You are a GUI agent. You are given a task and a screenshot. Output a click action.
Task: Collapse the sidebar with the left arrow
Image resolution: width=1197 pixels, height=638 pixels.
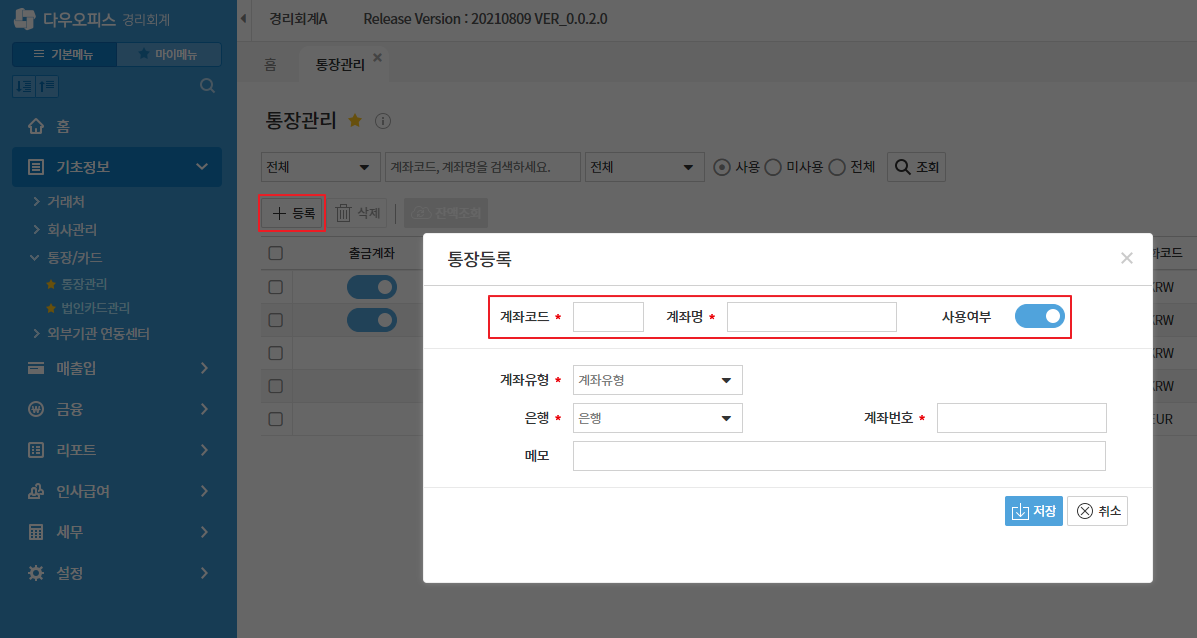point(244,19)
